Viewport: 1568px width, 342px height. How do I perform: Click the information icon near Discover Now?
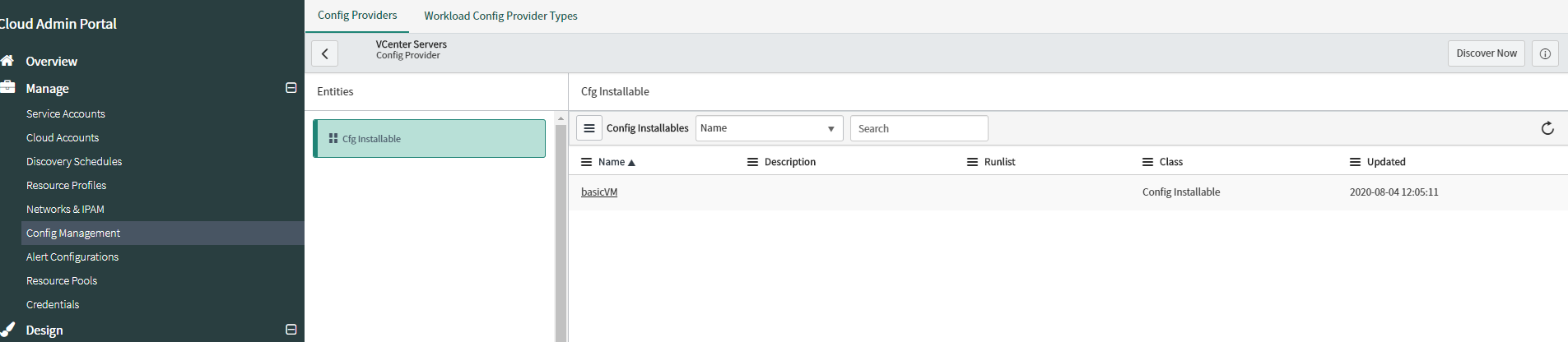1545,53
